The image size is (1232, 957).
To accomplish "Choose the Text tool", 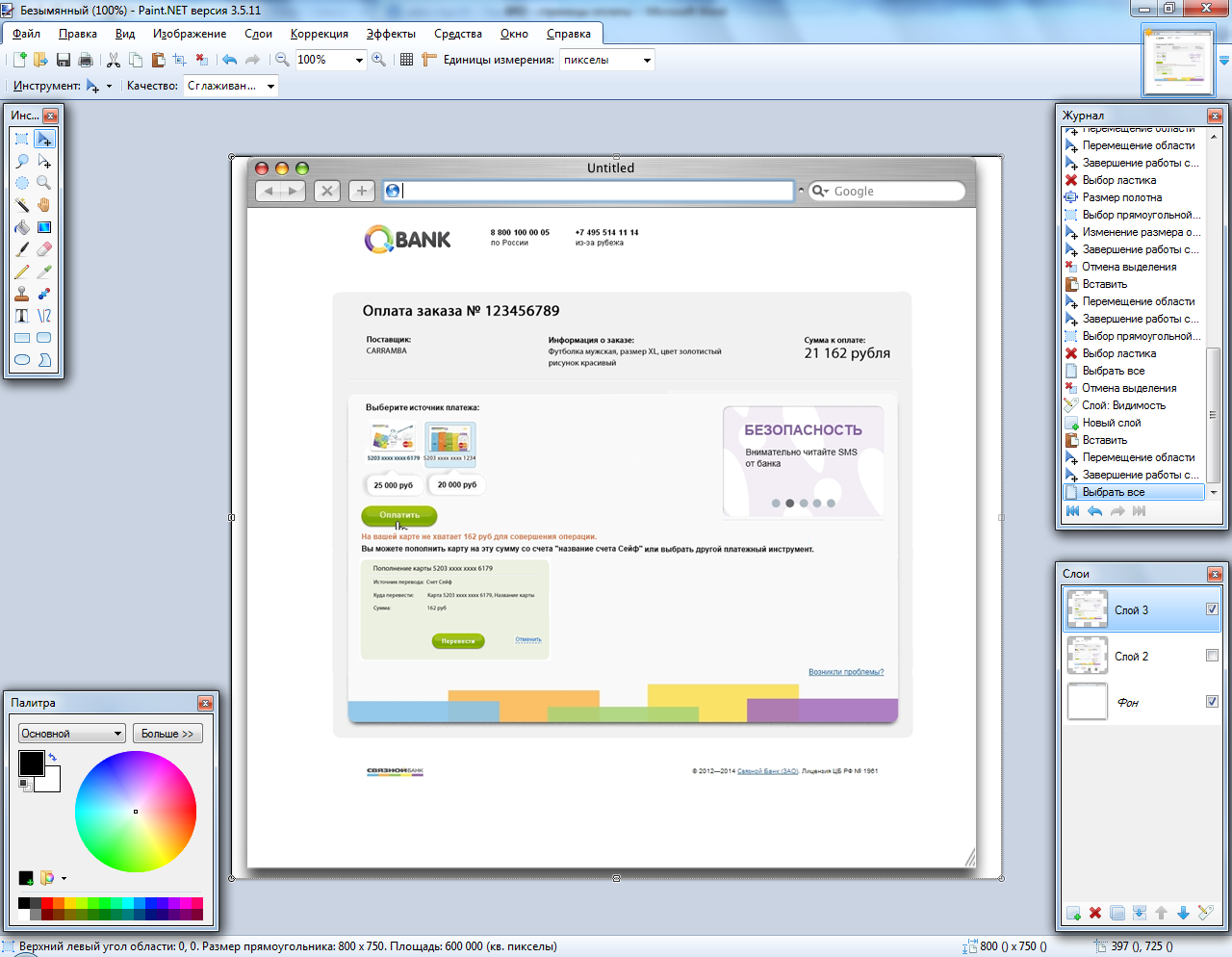I will pyautogui.click(x=22, y=316).
